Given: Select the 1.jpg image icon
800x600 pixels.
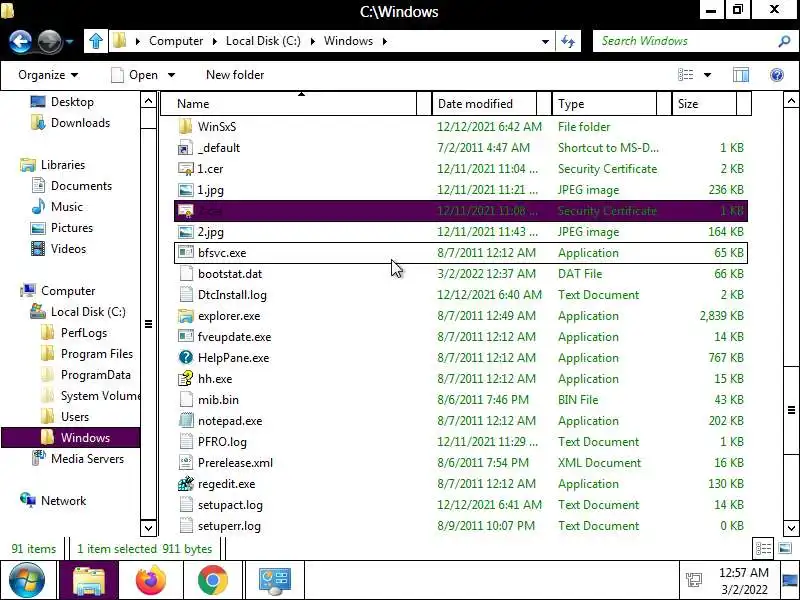Looking at the screenshot, I should 186,190.
